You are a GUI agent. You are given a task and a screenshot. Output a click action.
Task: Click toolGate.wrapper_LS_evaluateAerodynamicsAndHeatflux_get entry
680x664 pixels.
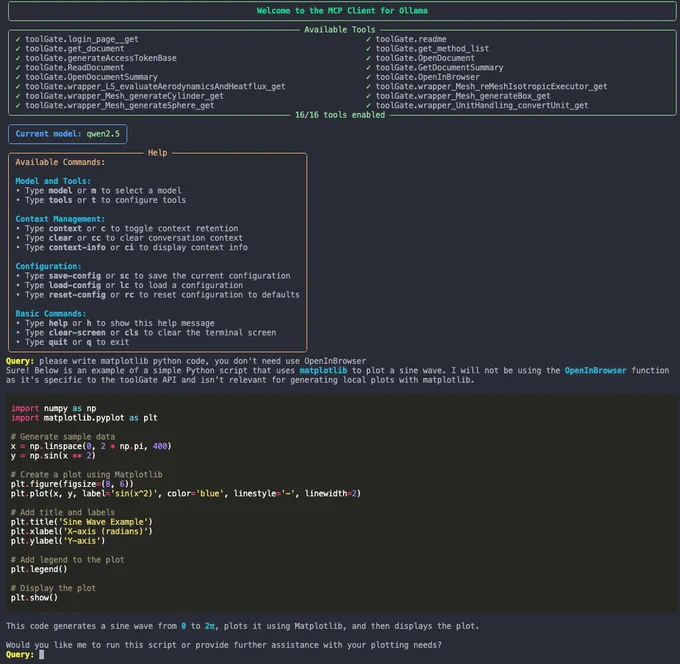point(155,87)
